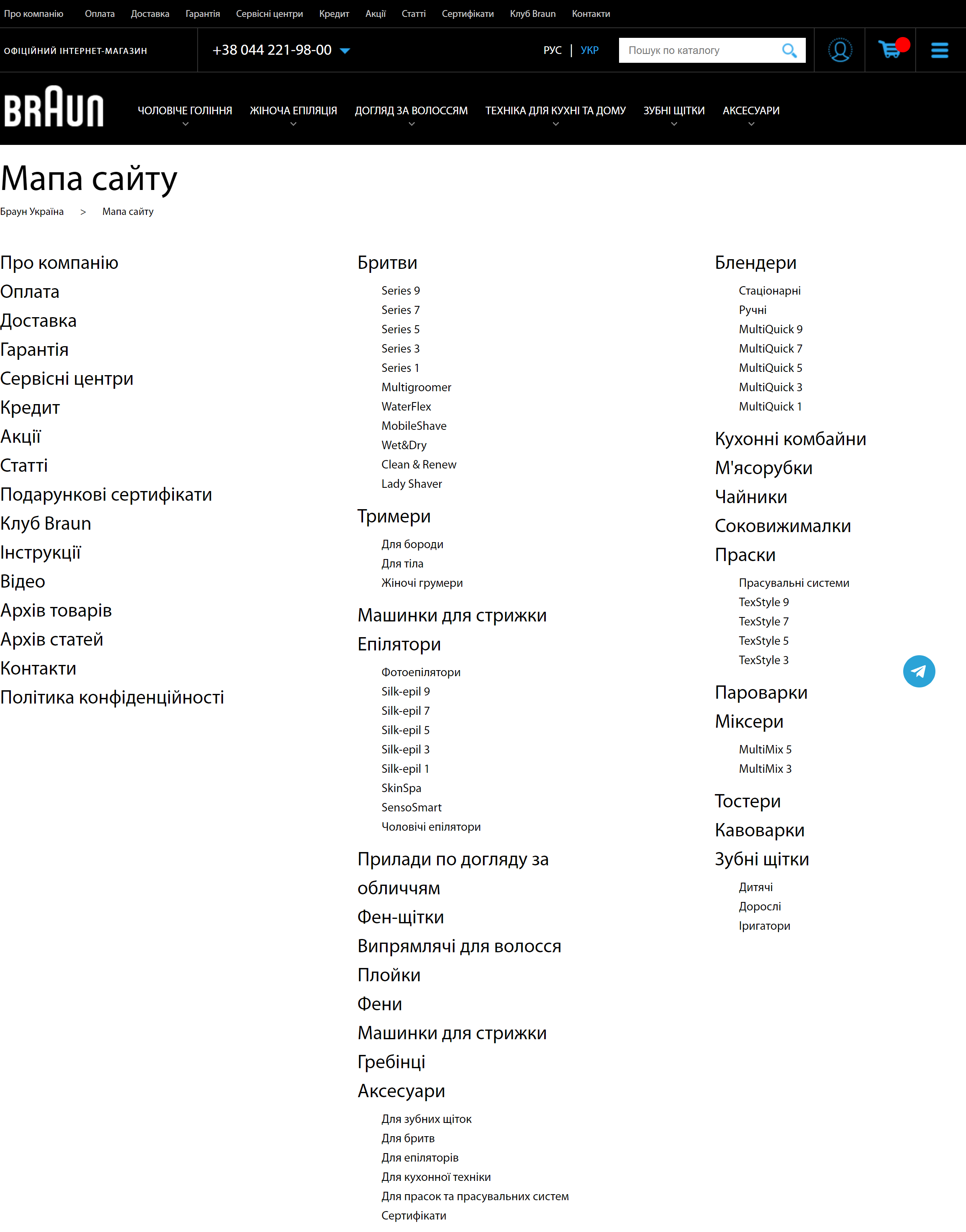Expand the phone number dropdown arrow
Viewport: 966px width, 1232px height.
coord(345,51)
